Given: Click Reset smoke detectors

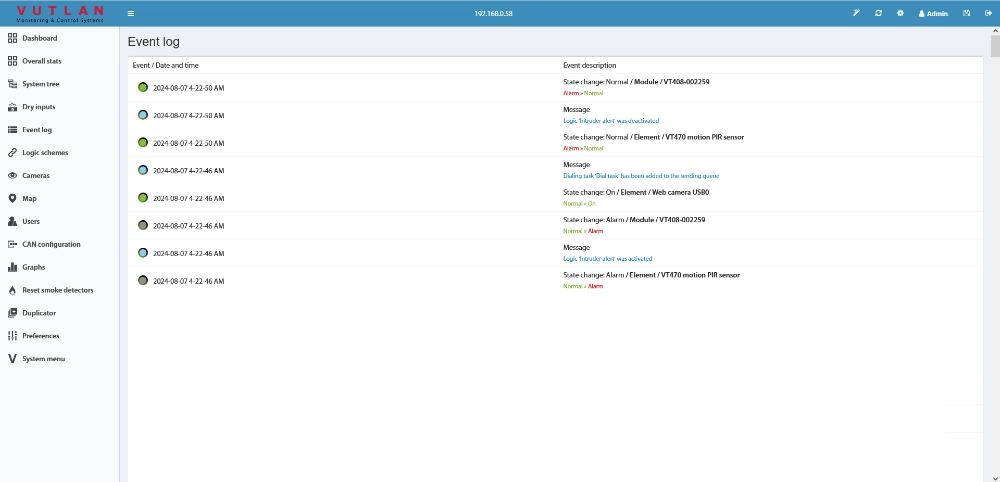Looking at the screenshot, I should (x=57, y=290).
